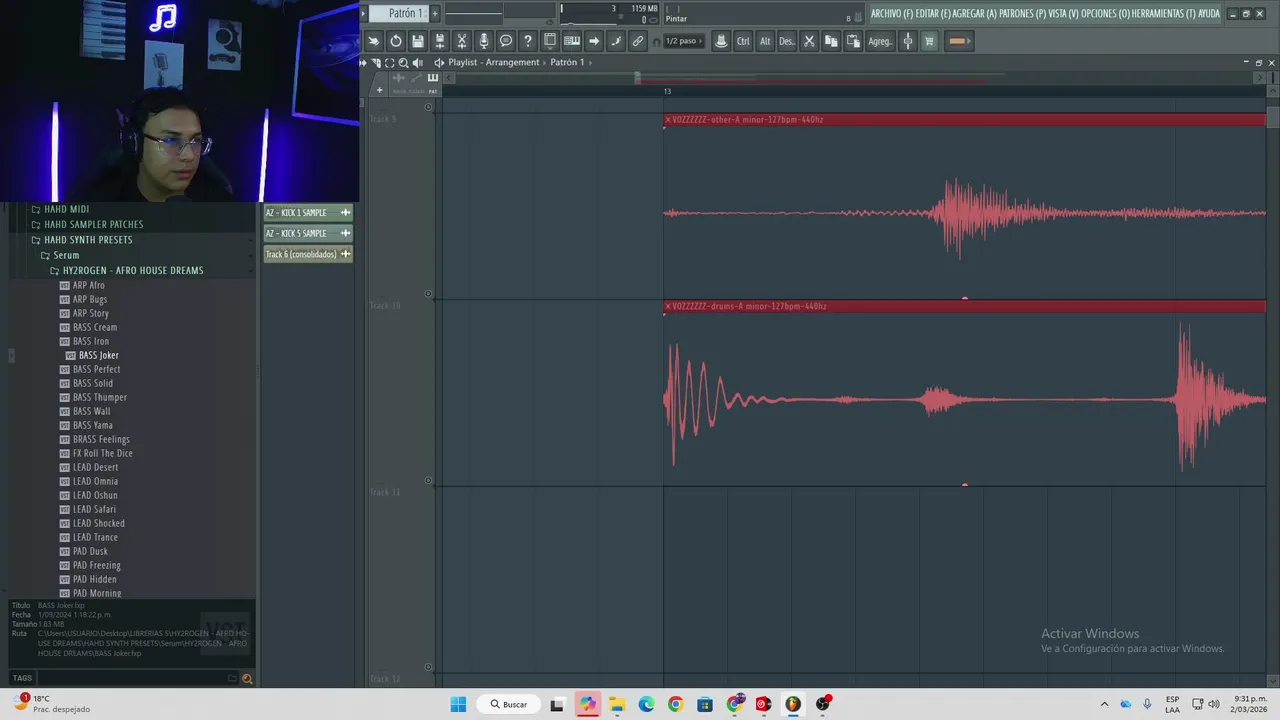The image size is (1280, 720).
Task: Click the audio editor scissors-arrows icon
Action: click(x=462, y=41)
